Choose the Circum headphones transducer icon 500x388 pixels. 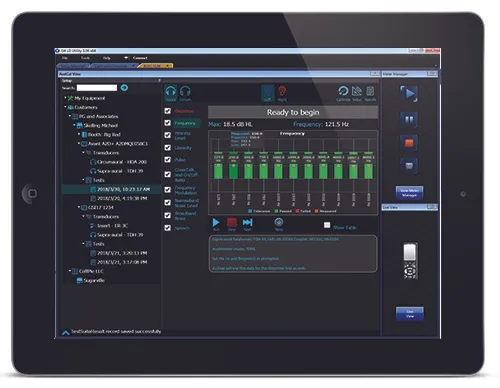(x=185, y=91)
